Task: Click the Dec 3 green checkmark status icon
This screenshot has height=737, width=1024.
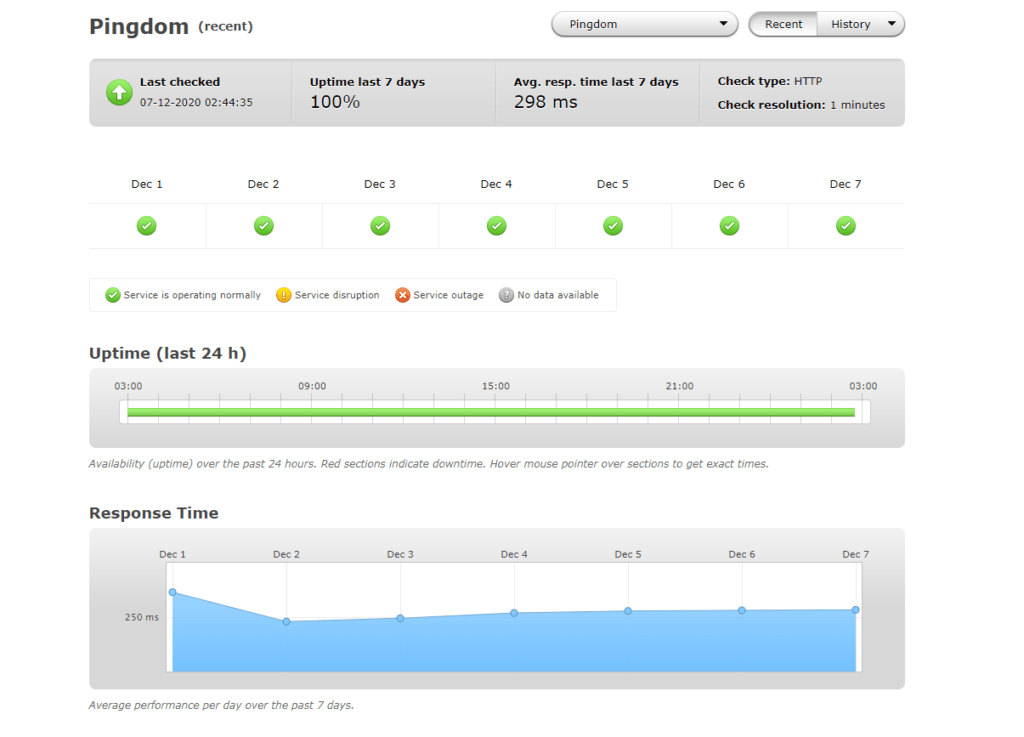Action: click(x=380, y=226)
